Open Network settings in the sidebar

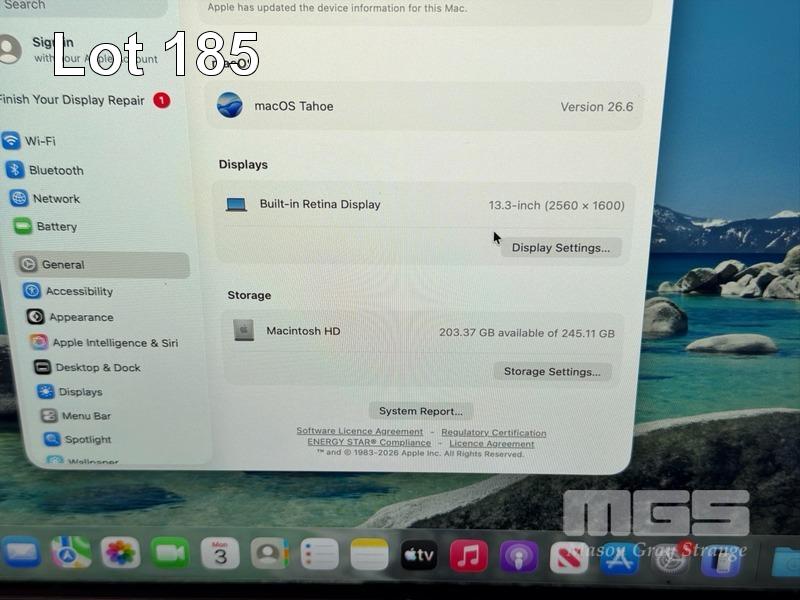tap(45, 198)
